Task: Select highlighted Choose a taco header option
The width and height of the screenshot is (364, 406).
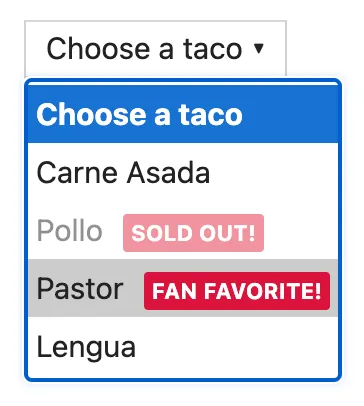Action: point(183,114)
